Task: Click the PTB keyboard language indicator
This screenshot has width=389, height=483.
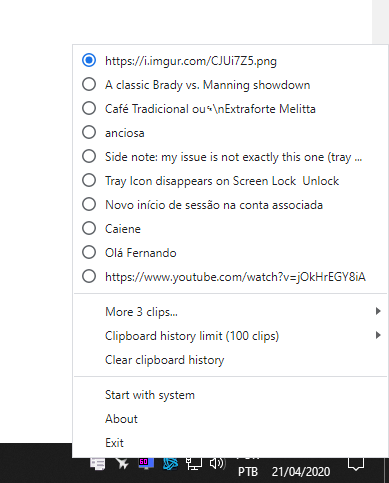Action: (248, 472)
